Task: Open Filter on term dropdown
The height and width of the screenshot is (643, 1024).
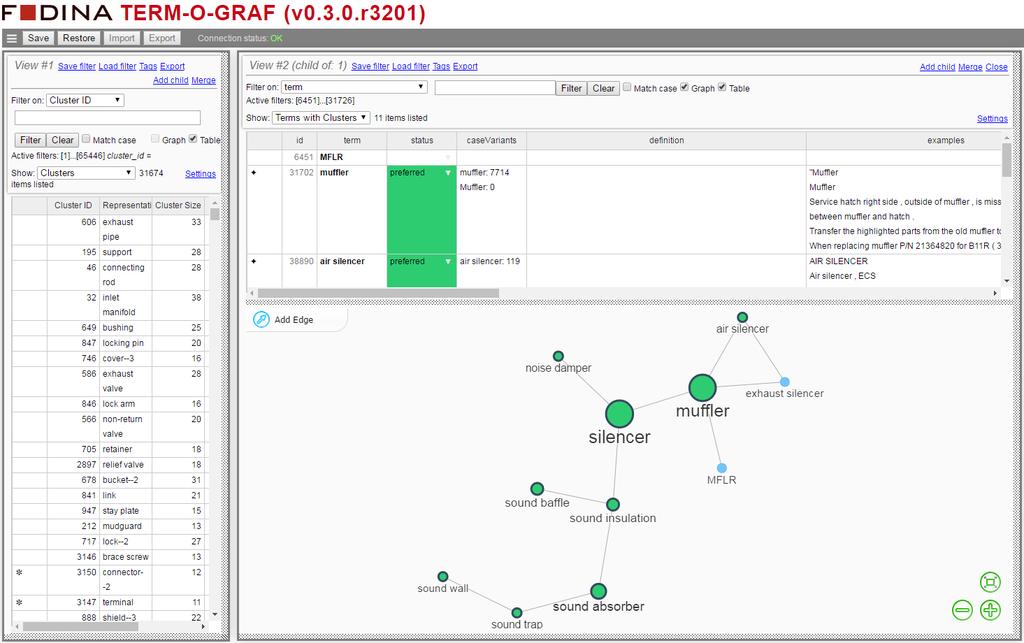Action: pyautogui.click(x=355, y=87)
